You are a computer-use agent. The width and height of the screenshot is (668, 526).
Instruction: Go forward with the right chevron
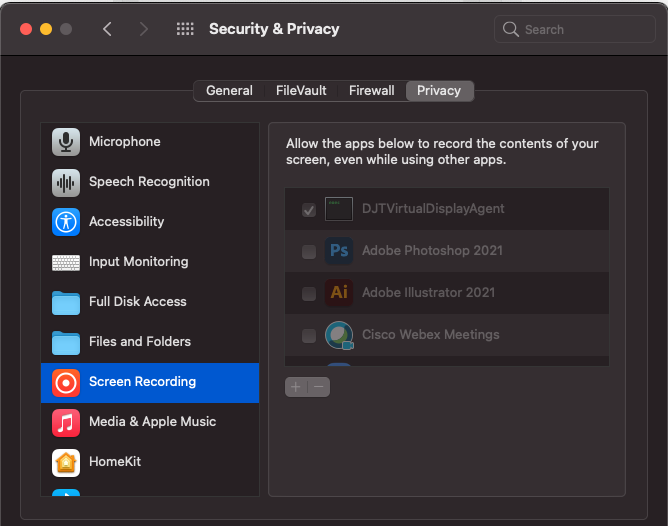144,29
